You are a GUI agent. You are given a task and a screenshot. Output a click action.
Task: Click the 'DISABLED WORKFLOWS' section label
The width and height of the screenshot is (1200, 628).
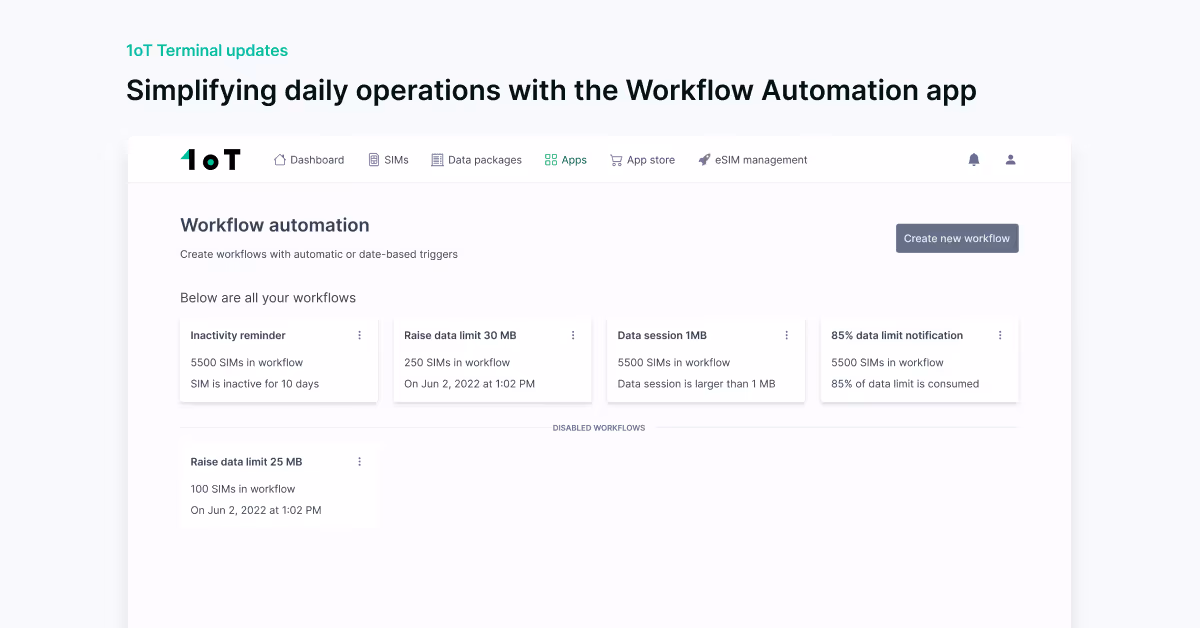599,428
